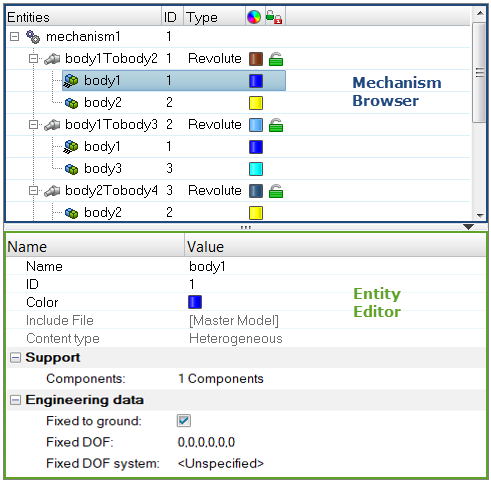491x482 pixels.
Task: Click the body1Tobody2 joint icon
Action: tap(52, 59)
